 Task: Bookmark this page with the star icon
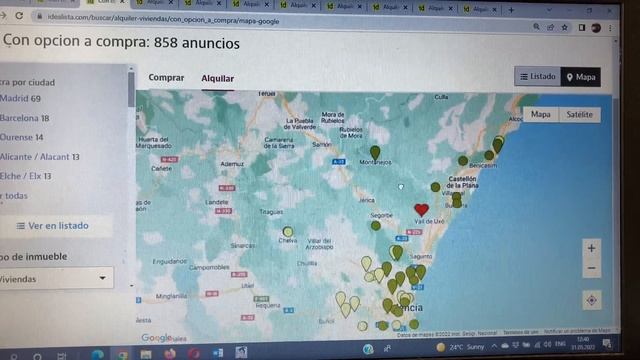click(x=565, y=27)
